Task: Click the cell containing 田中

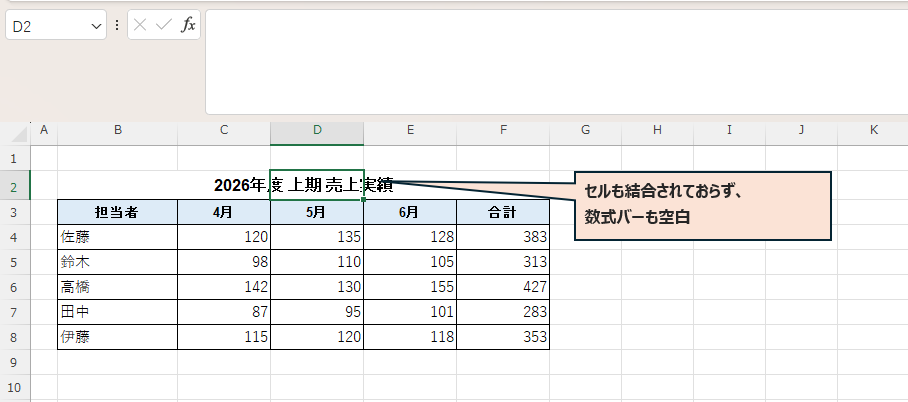Action: click(118, 312)
